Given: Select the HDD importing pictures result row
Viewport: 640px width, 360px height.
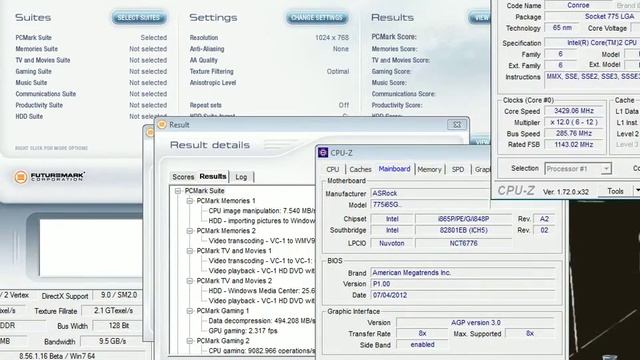Looking at the screenshot, I should [x=262, y=221].
